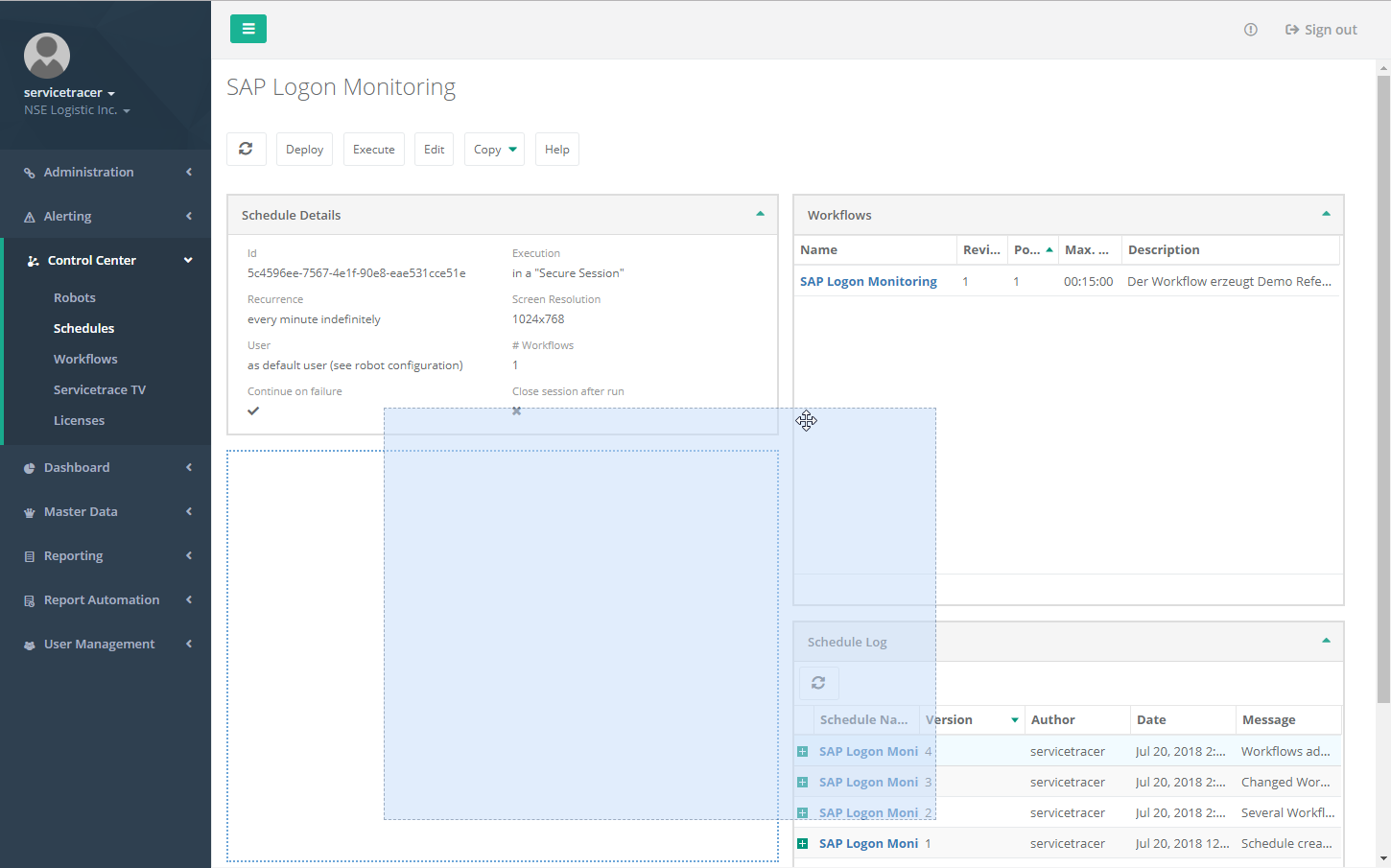The image size is (1391, 868).
Task: Expand the User Management sidebar menu
Action: pyautogui.click(x=106, y=644)
